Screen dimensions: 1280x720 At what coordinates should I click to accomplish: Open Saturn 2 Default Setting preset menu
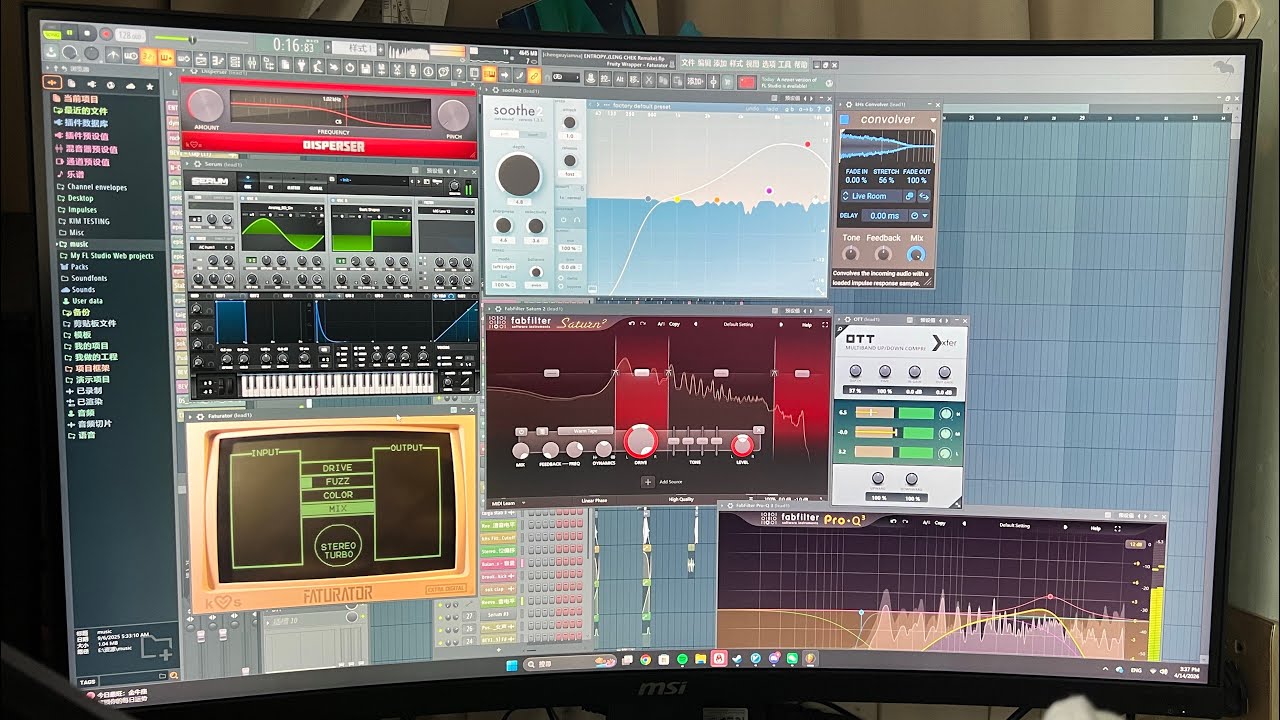(738, 324)
